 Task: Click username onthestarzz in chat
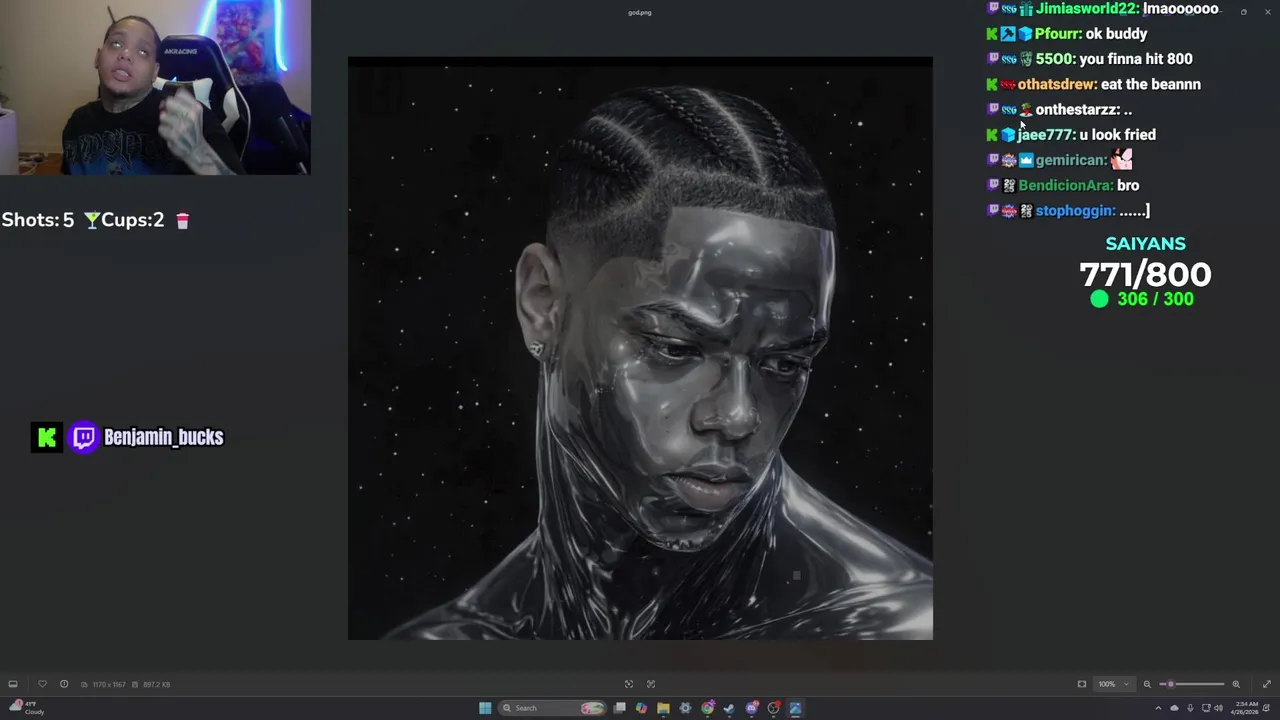[x=1075, y=110]
